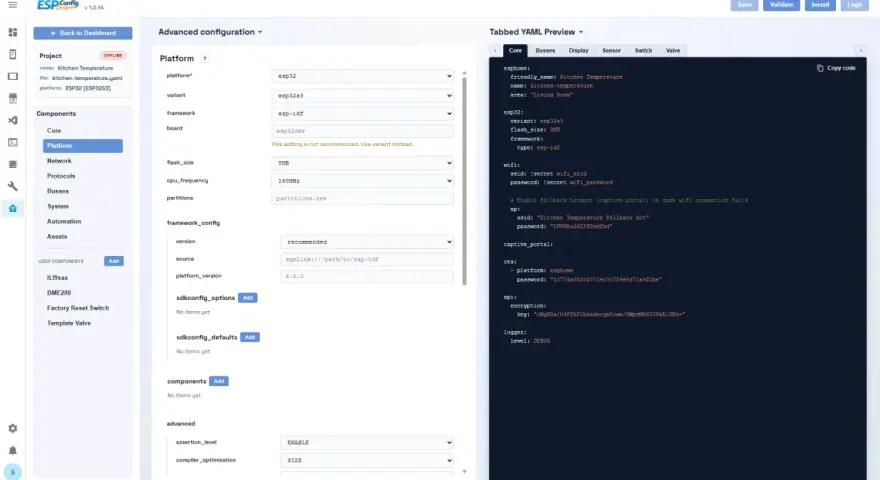This screenshot has width=880, height=480.
Task: Click the Validate button
Action: click(781, 4)
